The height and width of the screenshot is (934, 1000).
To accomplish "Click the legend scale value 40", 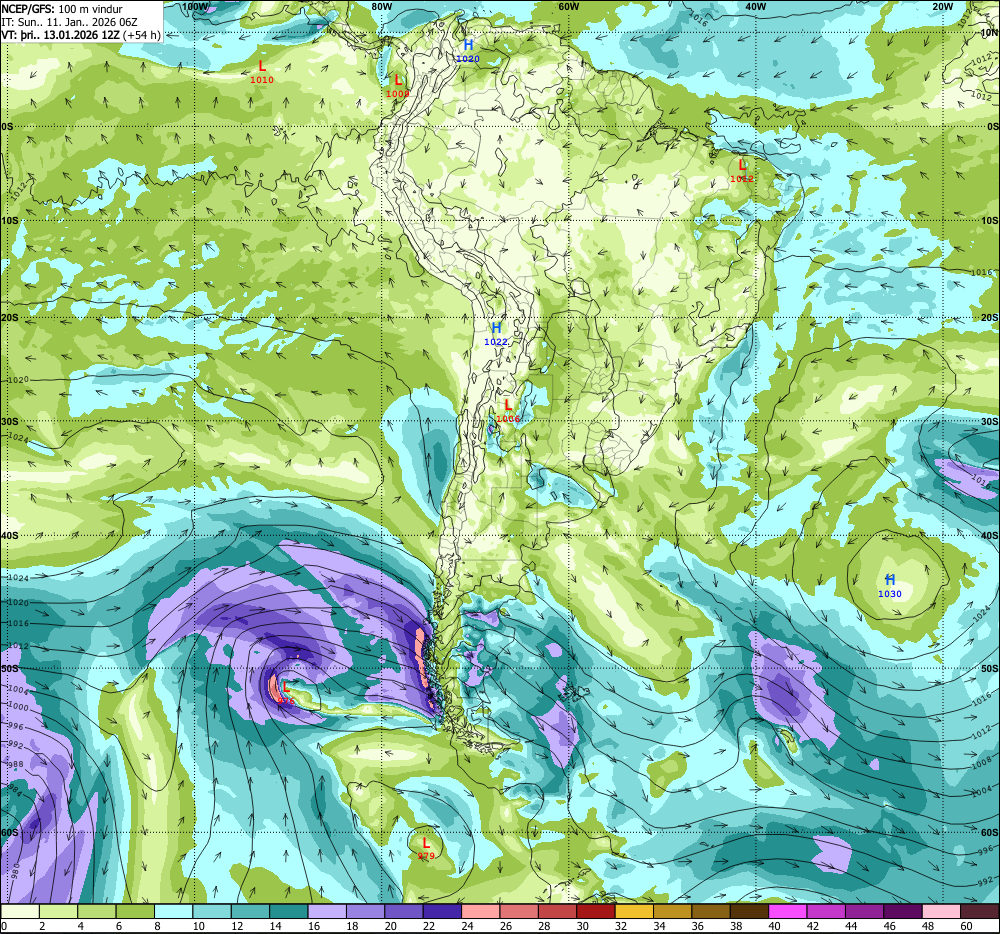I will click(x=775, y=926).
